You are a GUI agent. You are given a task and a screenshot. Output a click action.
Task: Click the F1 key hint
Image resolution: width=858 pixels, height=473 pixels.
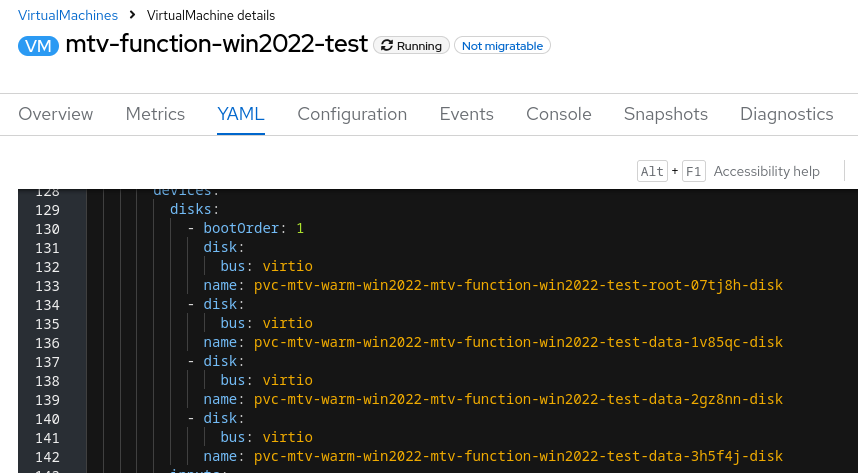tap(694, 171)
